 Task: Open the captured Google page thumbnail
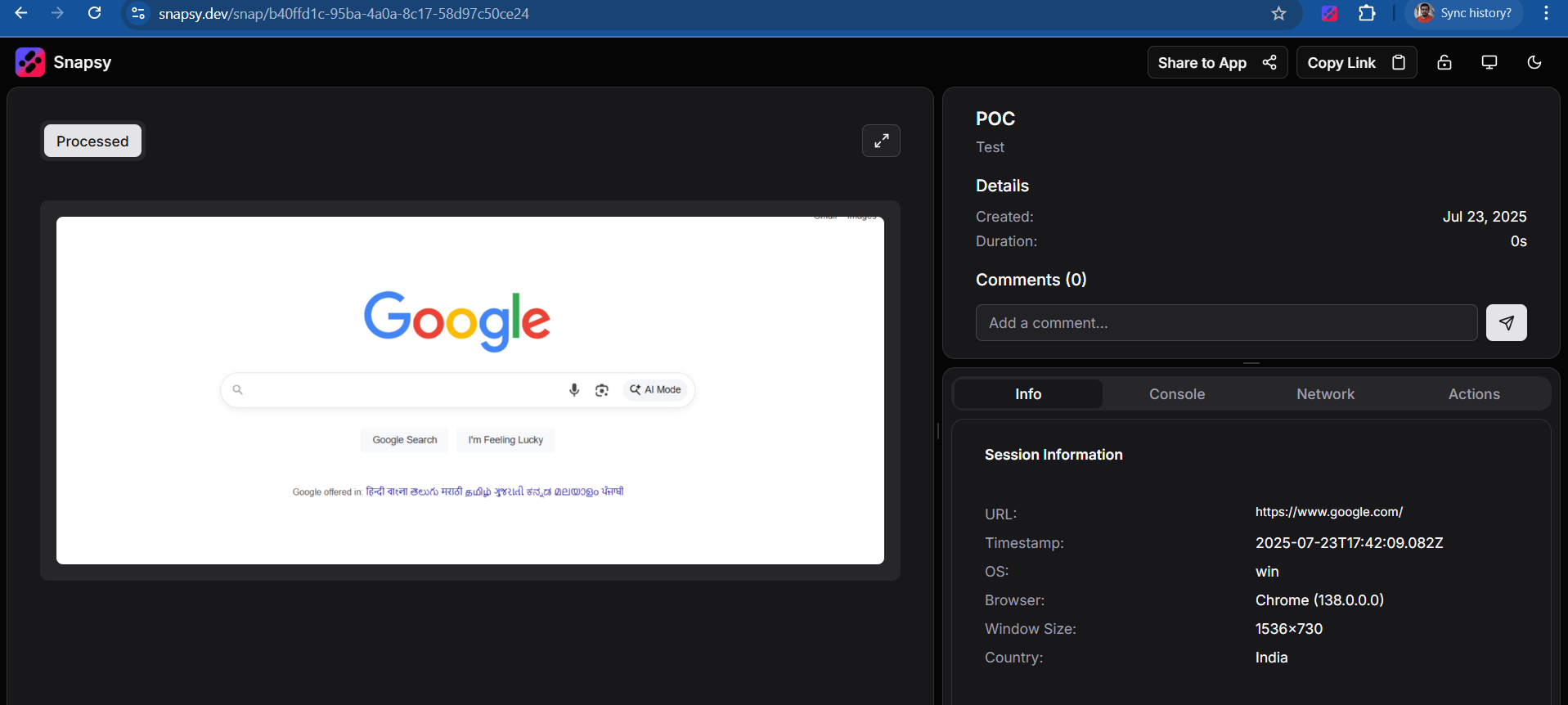click(x=470, y=390)
